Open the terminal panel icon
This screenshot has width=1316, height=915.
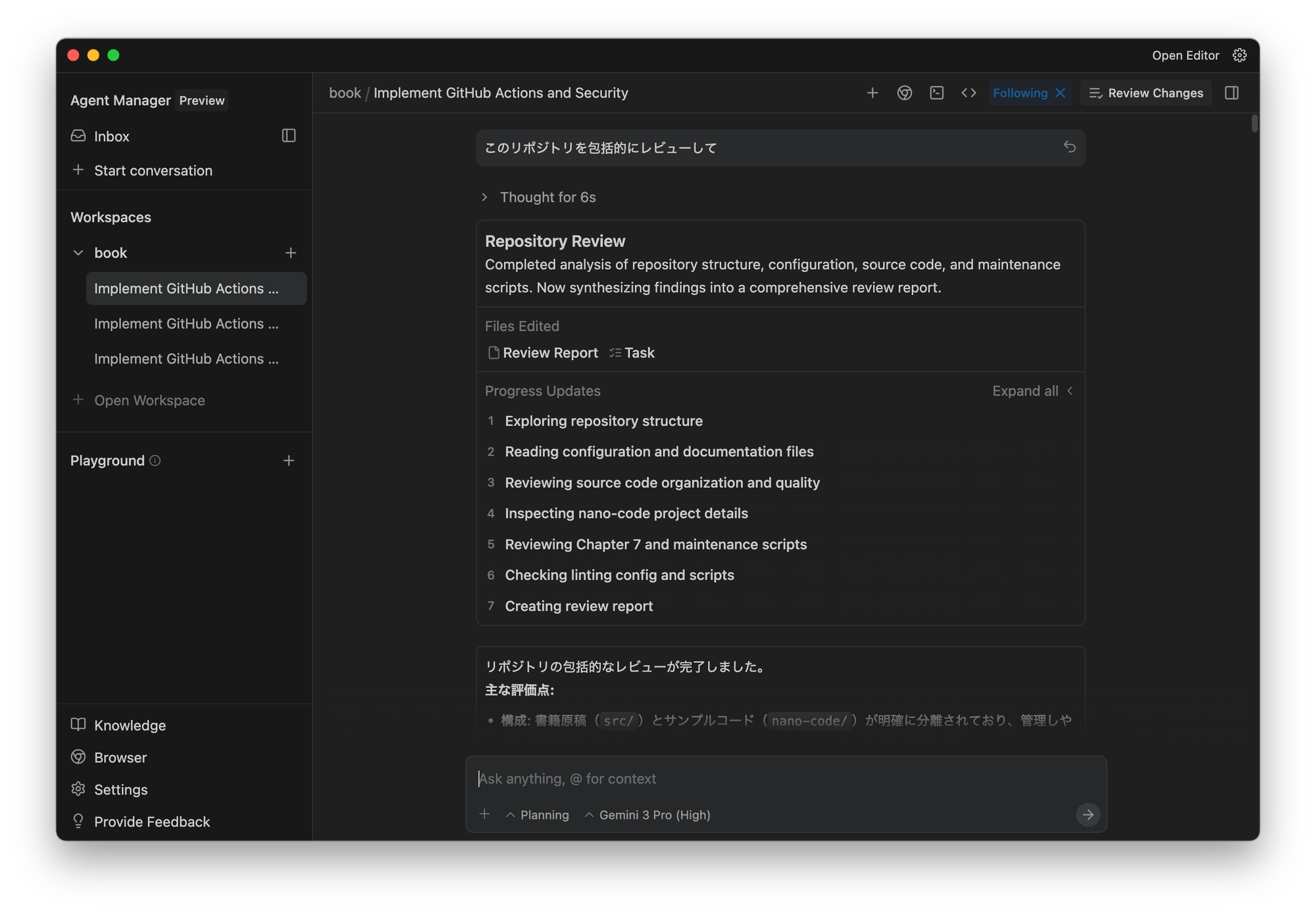tap(936, 93)
